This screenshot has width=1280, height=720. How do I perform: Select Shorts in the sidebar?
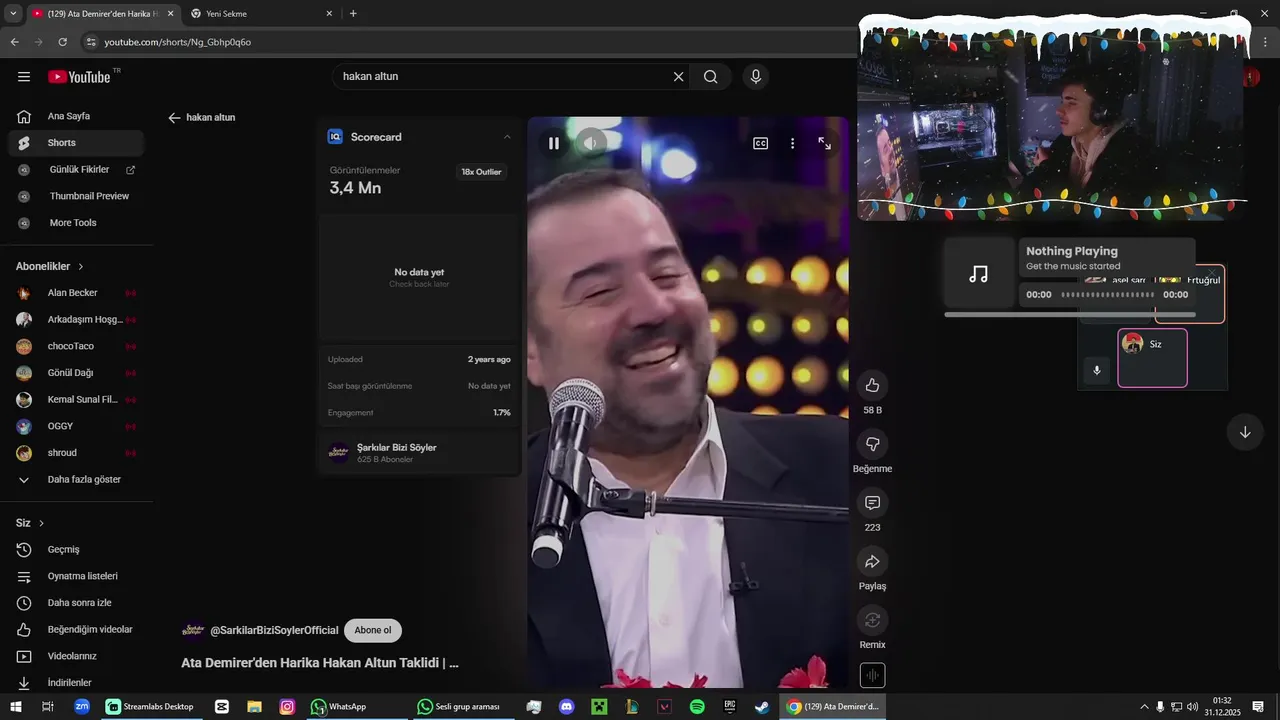click(x=76, y=143)
